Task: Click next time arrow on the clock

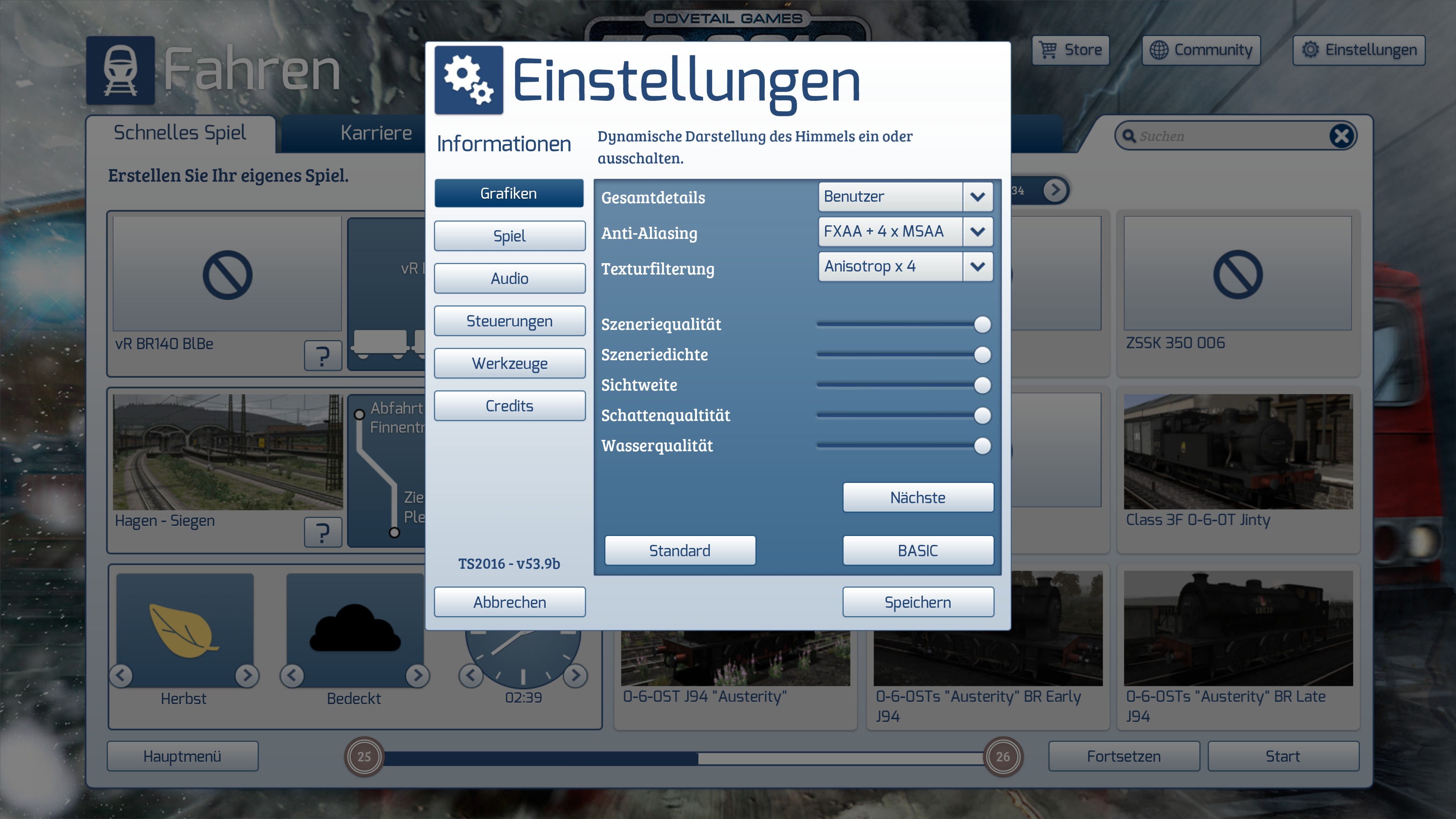Action: 576,675
